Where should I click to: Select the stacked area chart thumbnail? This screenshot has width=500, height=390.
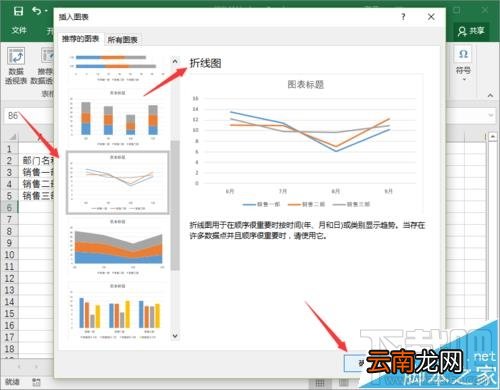[x=118, y=247]
